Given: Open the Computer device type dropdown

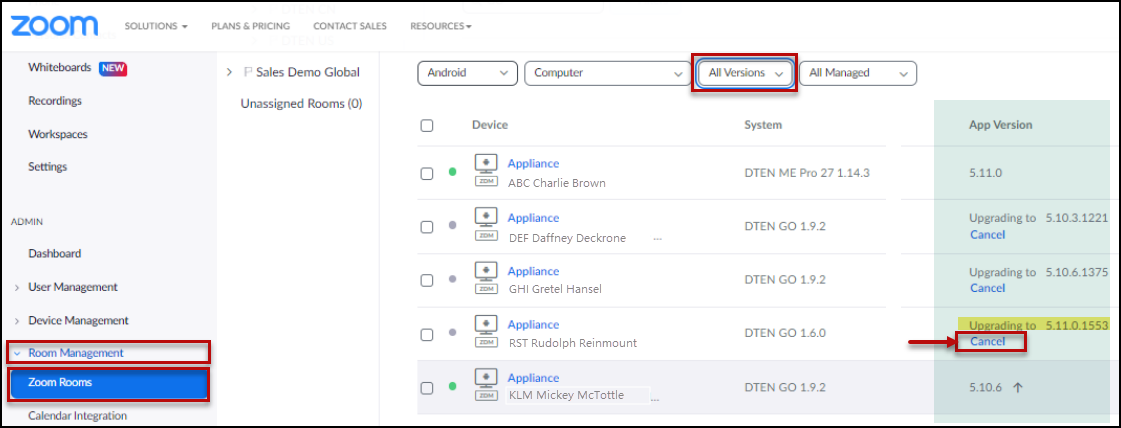Looking at the screenshot, I should click(x=607, y=73).
